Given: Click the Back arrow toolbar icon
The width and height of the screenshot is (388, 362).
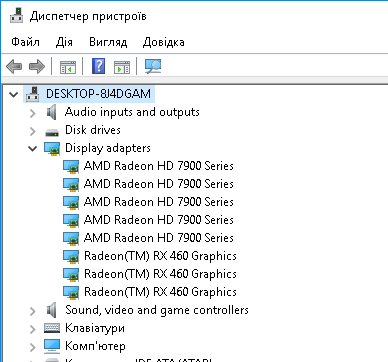Looking at the screenshot, I should coord(14,66).
